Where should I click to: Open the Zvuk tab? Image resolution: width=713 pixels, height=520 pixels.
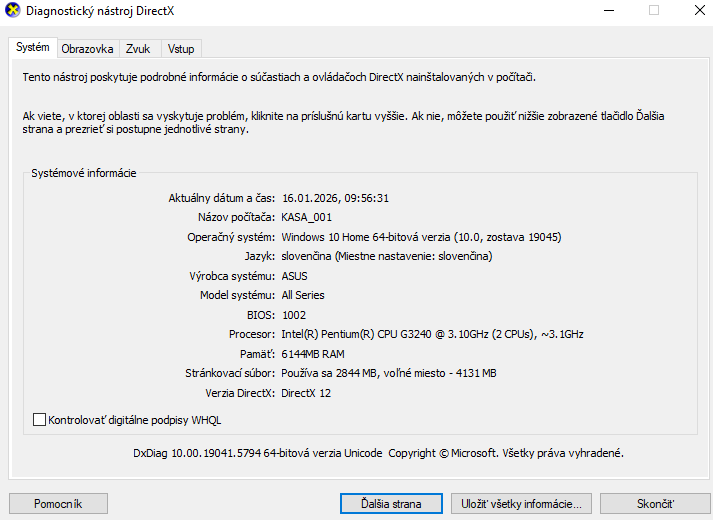coord(138,49)
